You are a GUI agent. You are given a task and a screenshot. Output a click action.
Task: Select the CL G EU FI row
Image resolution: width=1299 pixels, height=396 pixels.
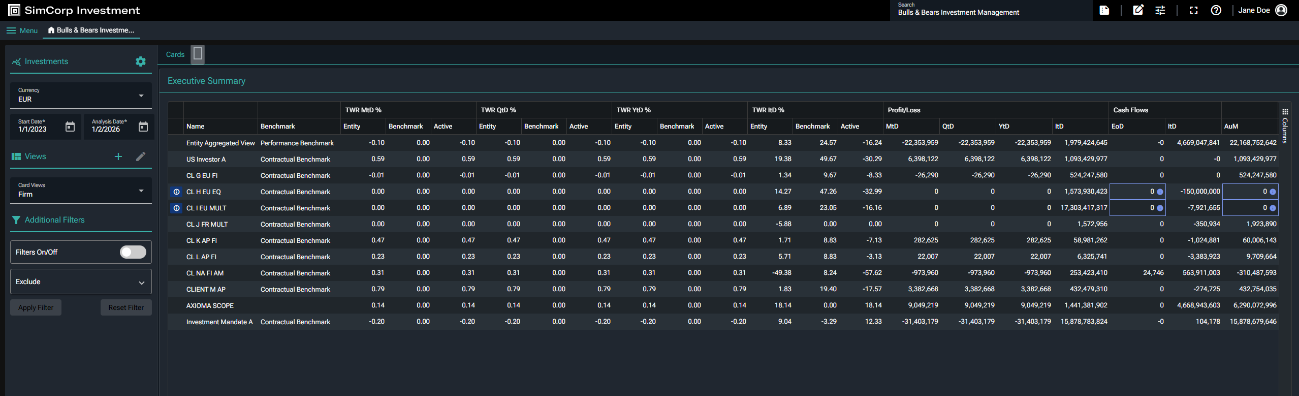723,174
